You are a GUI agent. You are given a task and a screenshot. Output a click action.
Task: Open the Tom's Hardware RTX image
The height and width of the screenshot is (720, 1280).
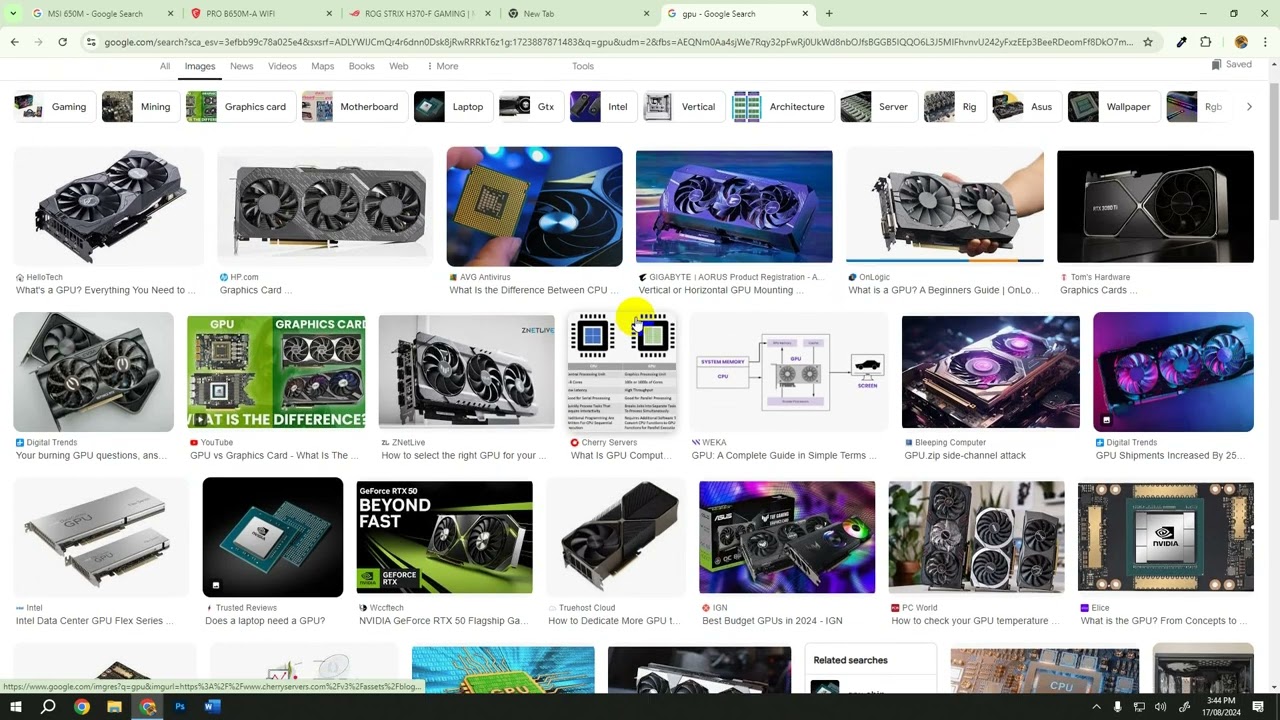[1155, 207]
